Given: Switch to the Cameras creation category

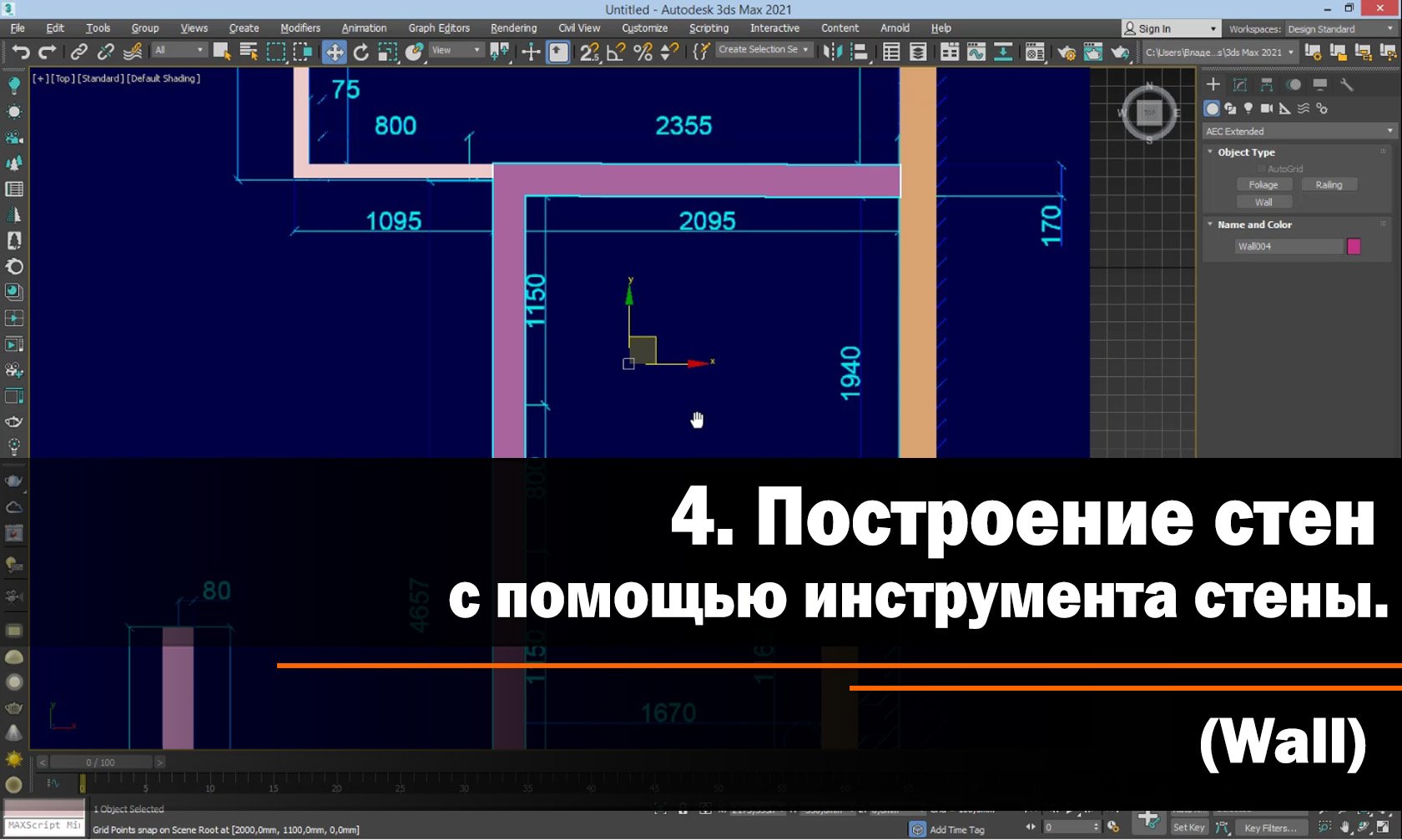Looking at the screenshot, I should (x=1266, y=108).
